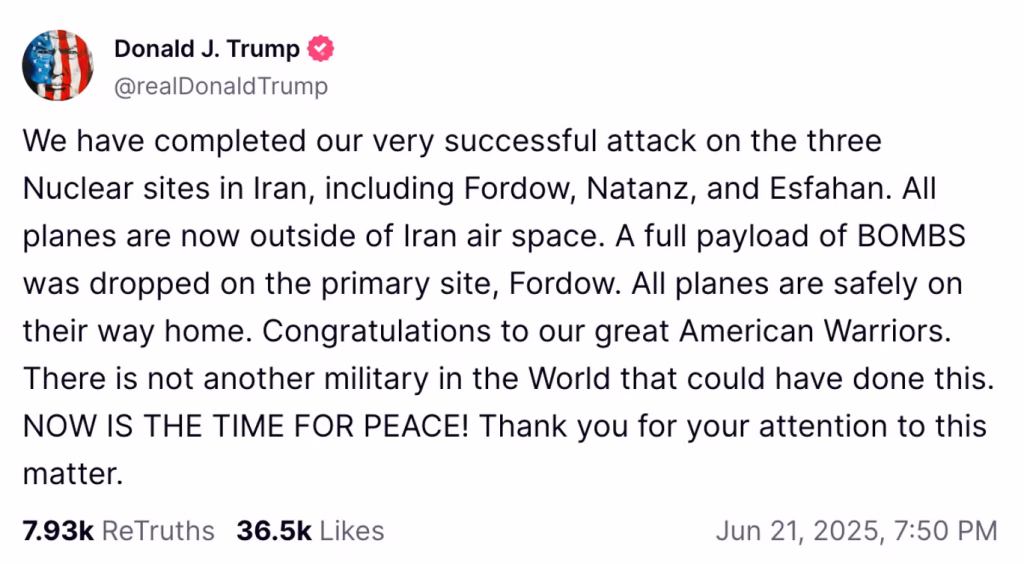
Task: Open Donald J. Trump's profile avatar
Action: coord(57,65)
